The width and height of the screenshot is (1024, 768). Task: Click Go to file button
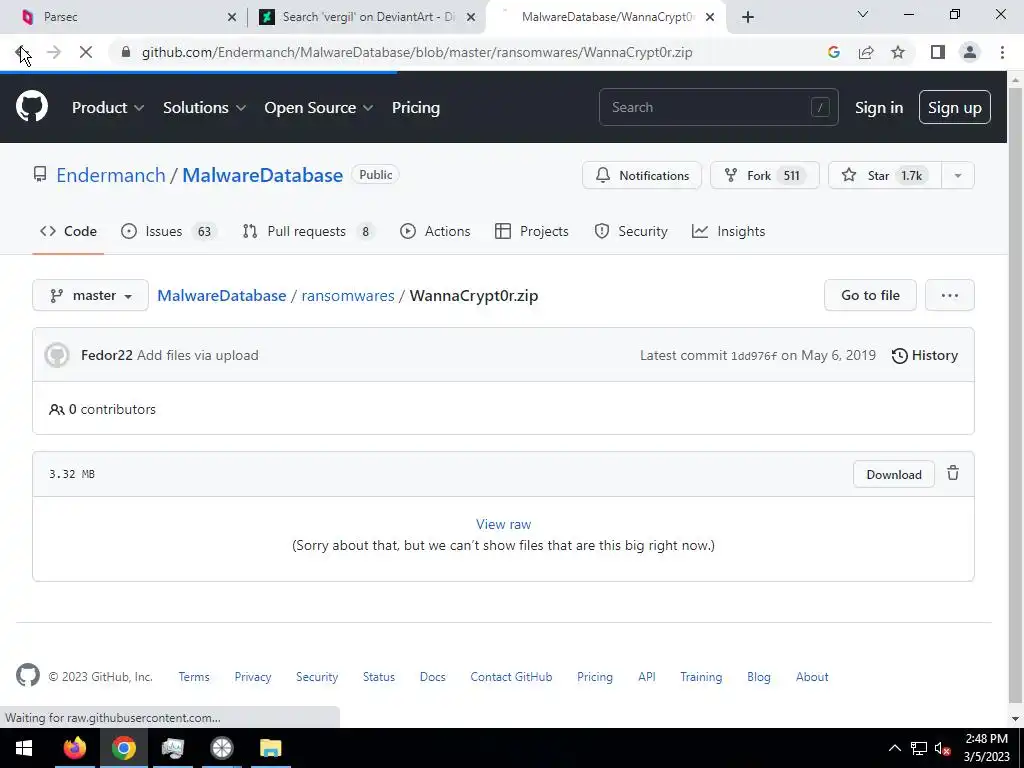(x=870, y=295)
